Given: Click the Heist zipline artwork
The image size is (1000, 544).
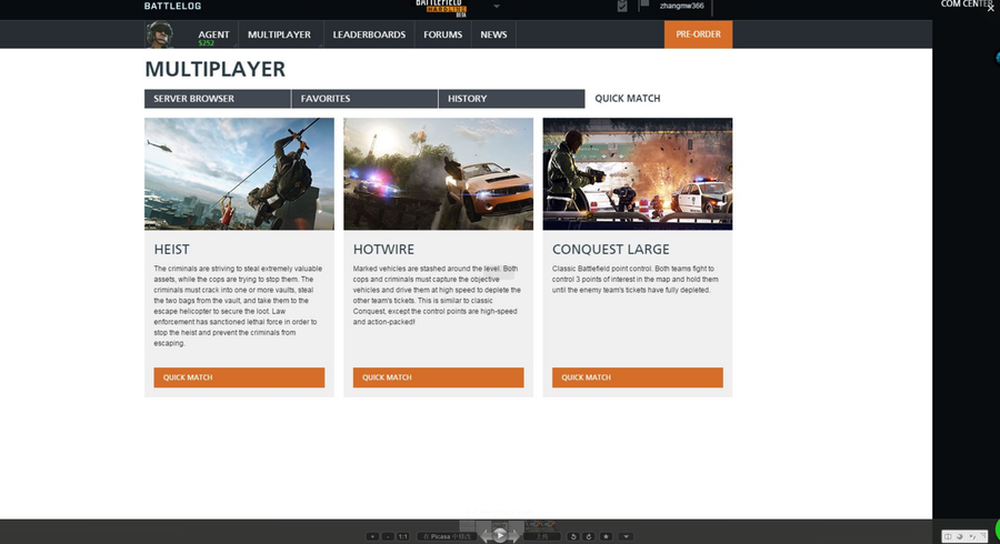Looking at the screenshot, I should tap(239, 174).
